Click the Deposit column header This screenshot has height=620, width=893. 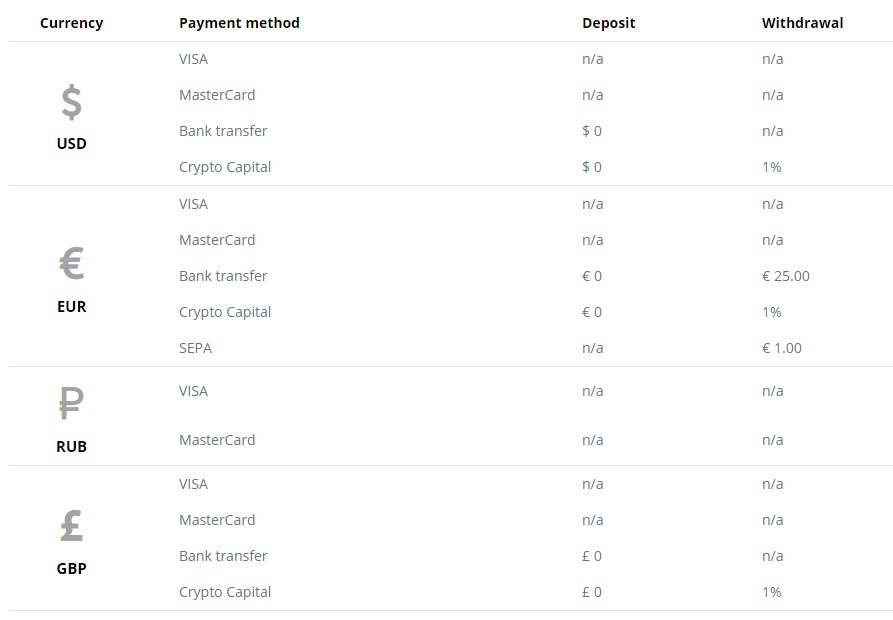click(608, 23)
